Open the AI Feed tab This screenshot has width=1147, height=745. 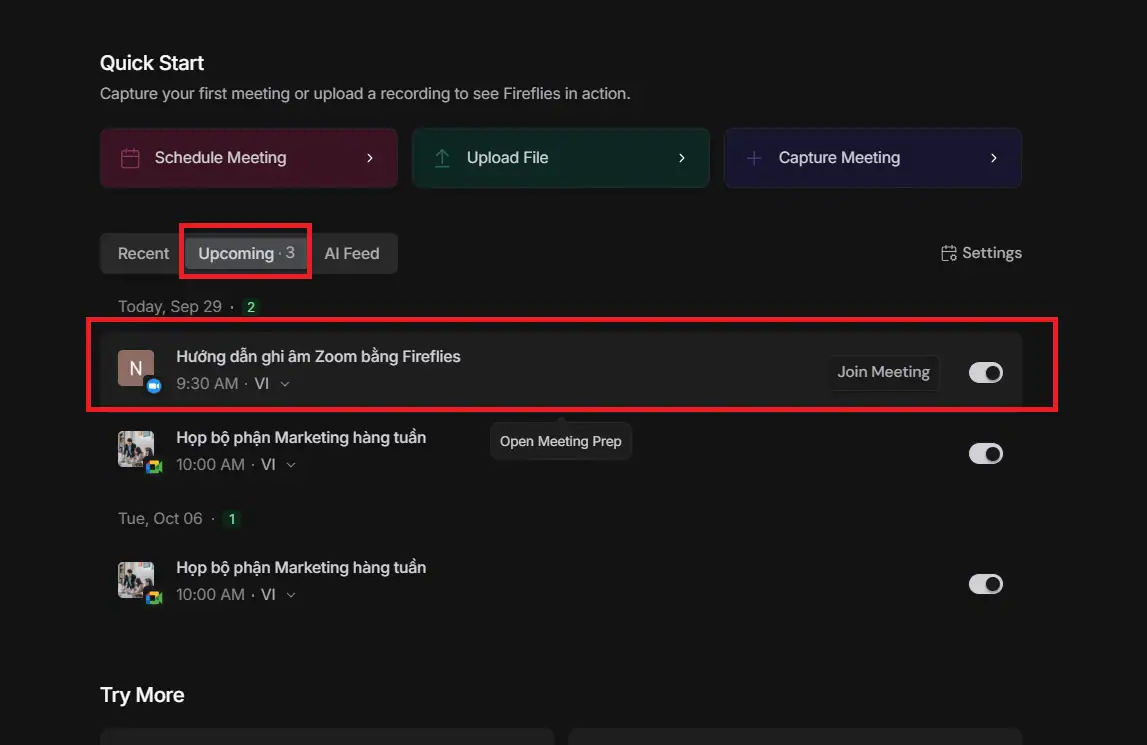(x=352, y=253)
